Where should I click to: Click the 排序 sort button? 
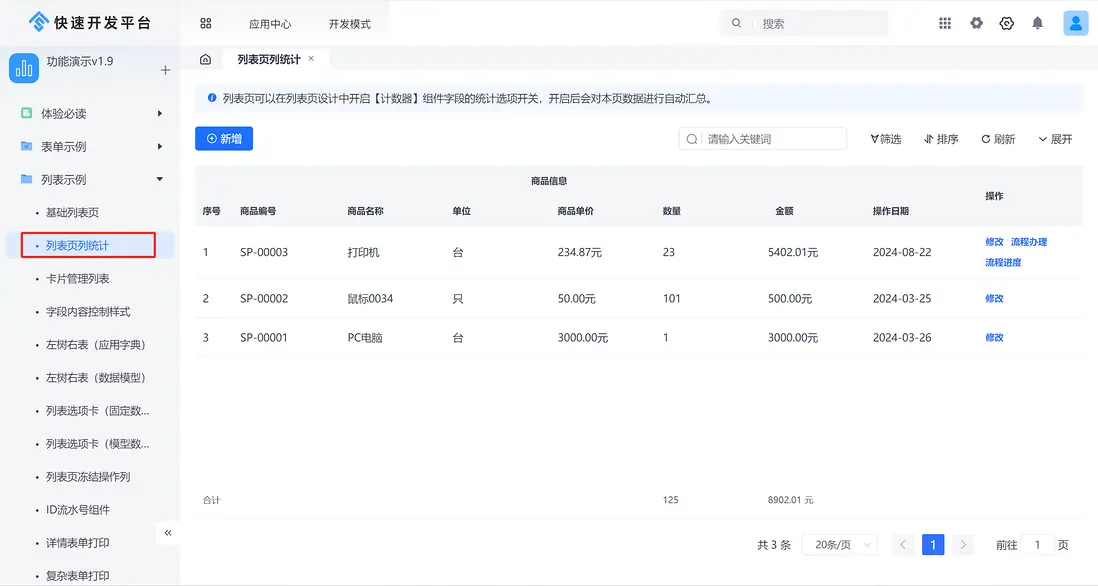click(941, 139)
